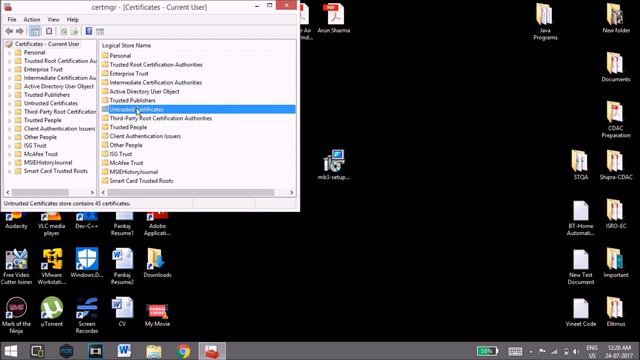Open File Explorer from the taskbar
Viewport: 640px width, 360px height.
[x=154, y=351]
